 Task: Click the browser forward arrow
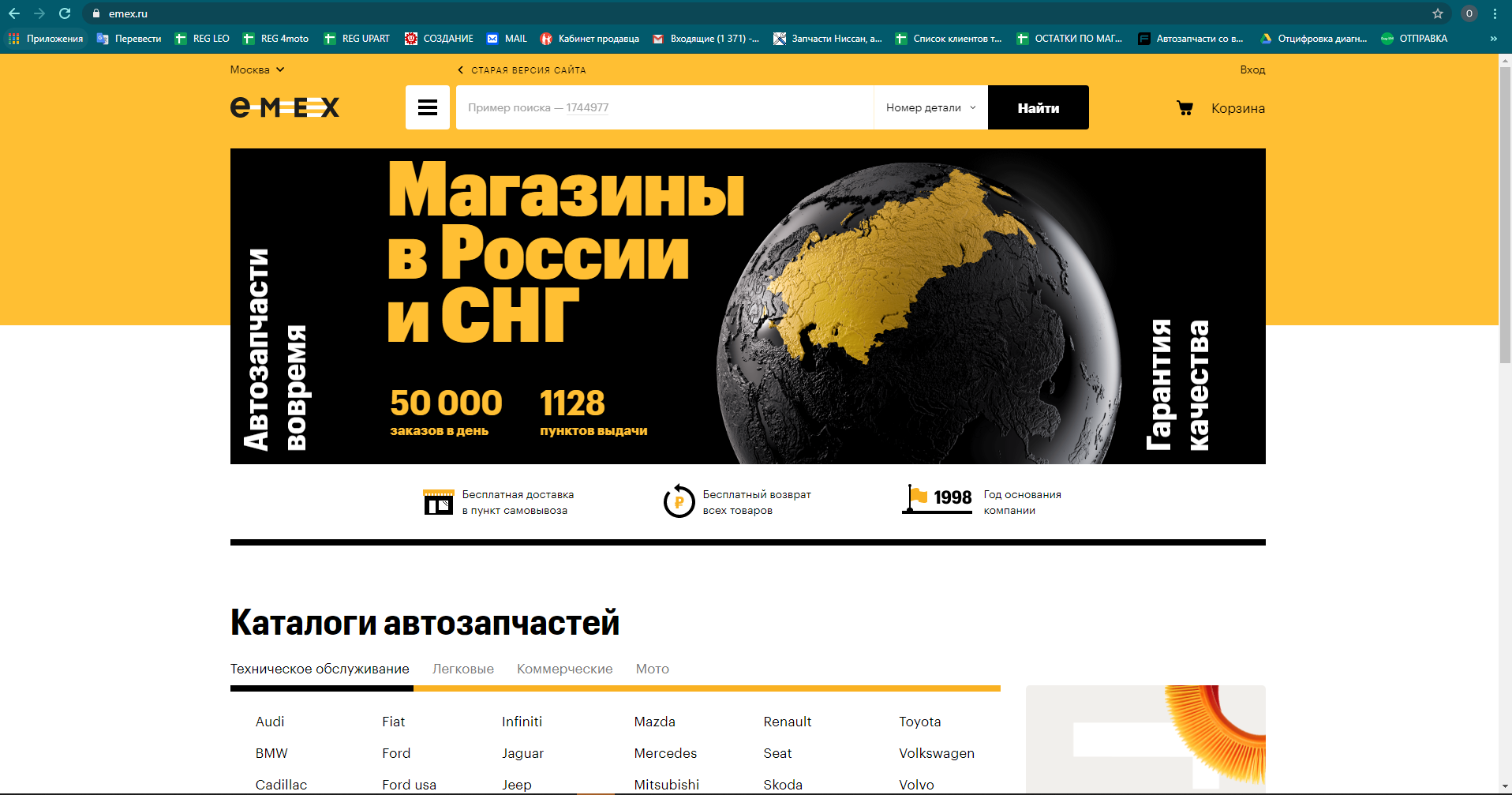point(39,13)
